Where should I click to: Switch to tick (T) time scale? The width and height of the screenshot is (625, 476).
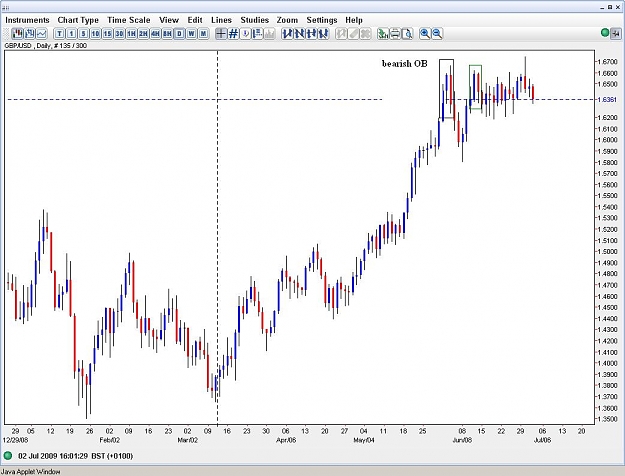pos(59,34)
